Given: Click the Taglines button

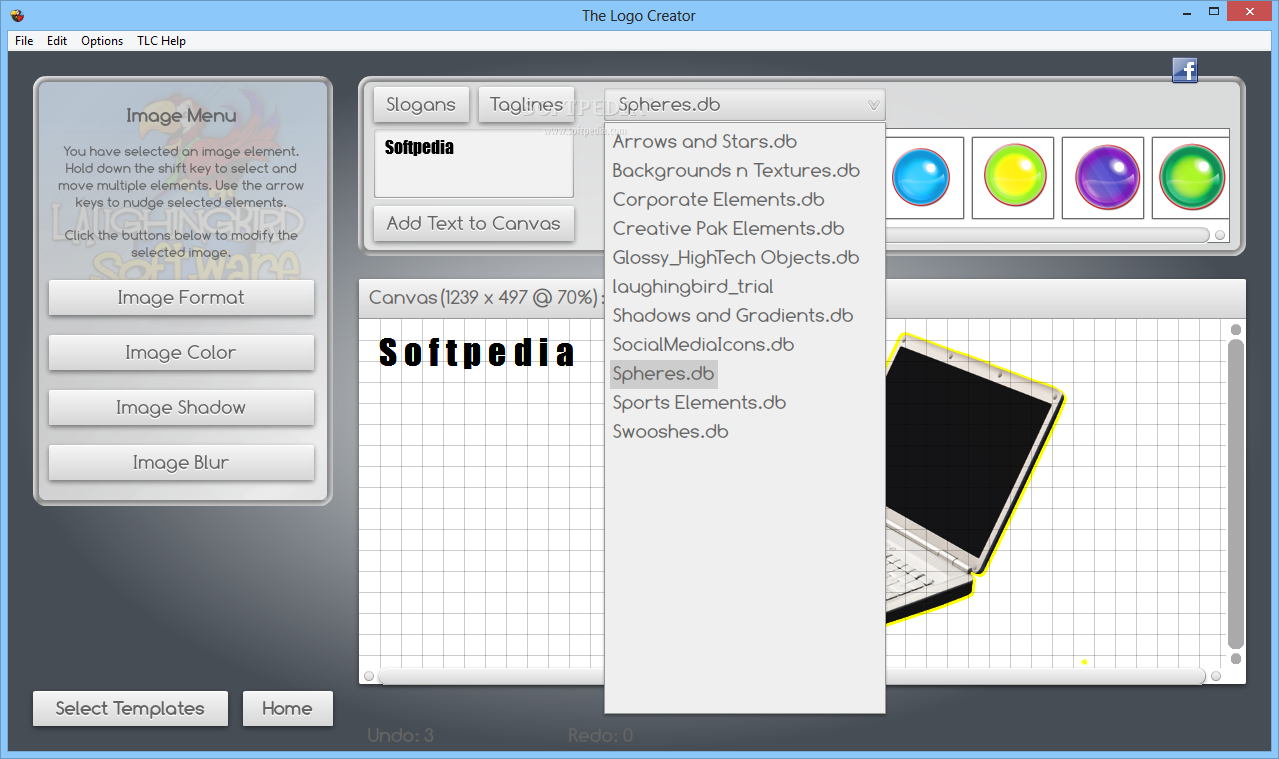Looking at the screenshot, I should click(526, 104).
